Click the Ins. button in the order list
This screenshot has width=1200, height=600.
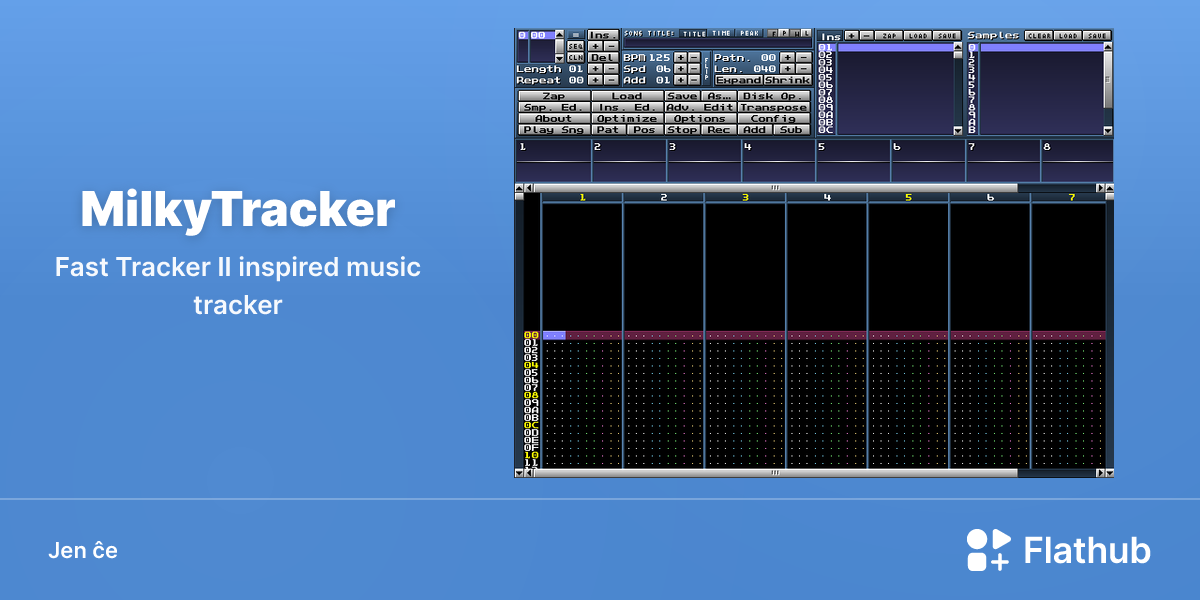click(603, 35)
